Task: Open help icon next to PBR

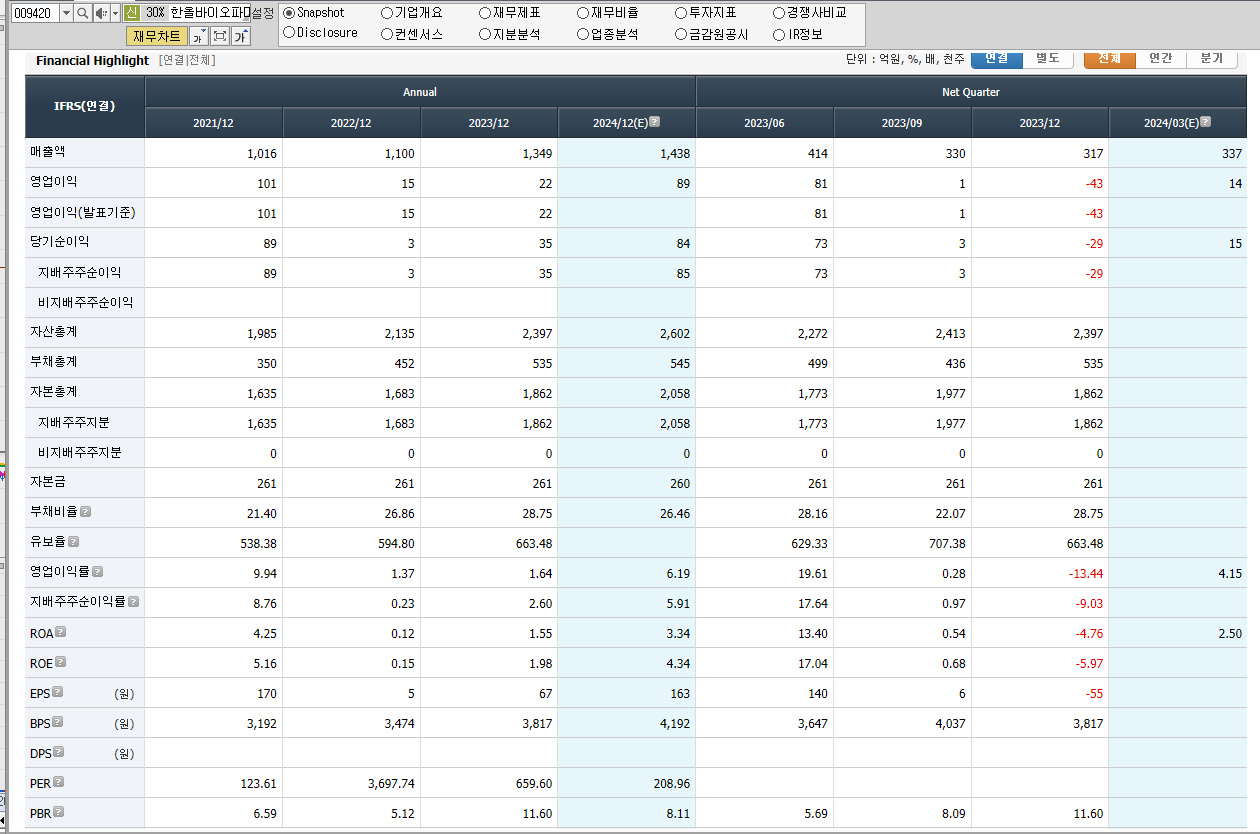Action: (x=58, y=812)
